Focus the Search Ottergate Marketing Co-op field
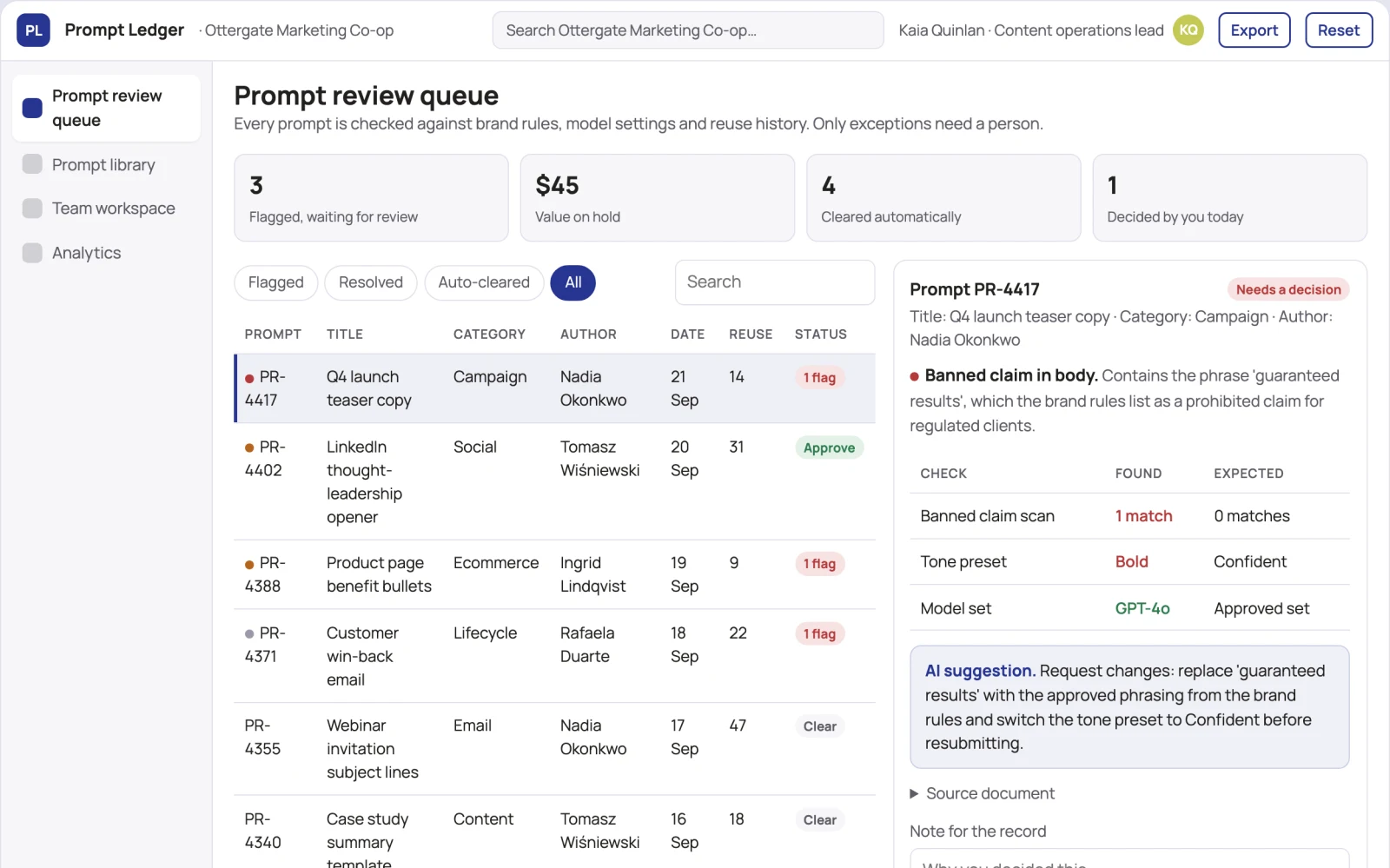 (x=688, y=30)
